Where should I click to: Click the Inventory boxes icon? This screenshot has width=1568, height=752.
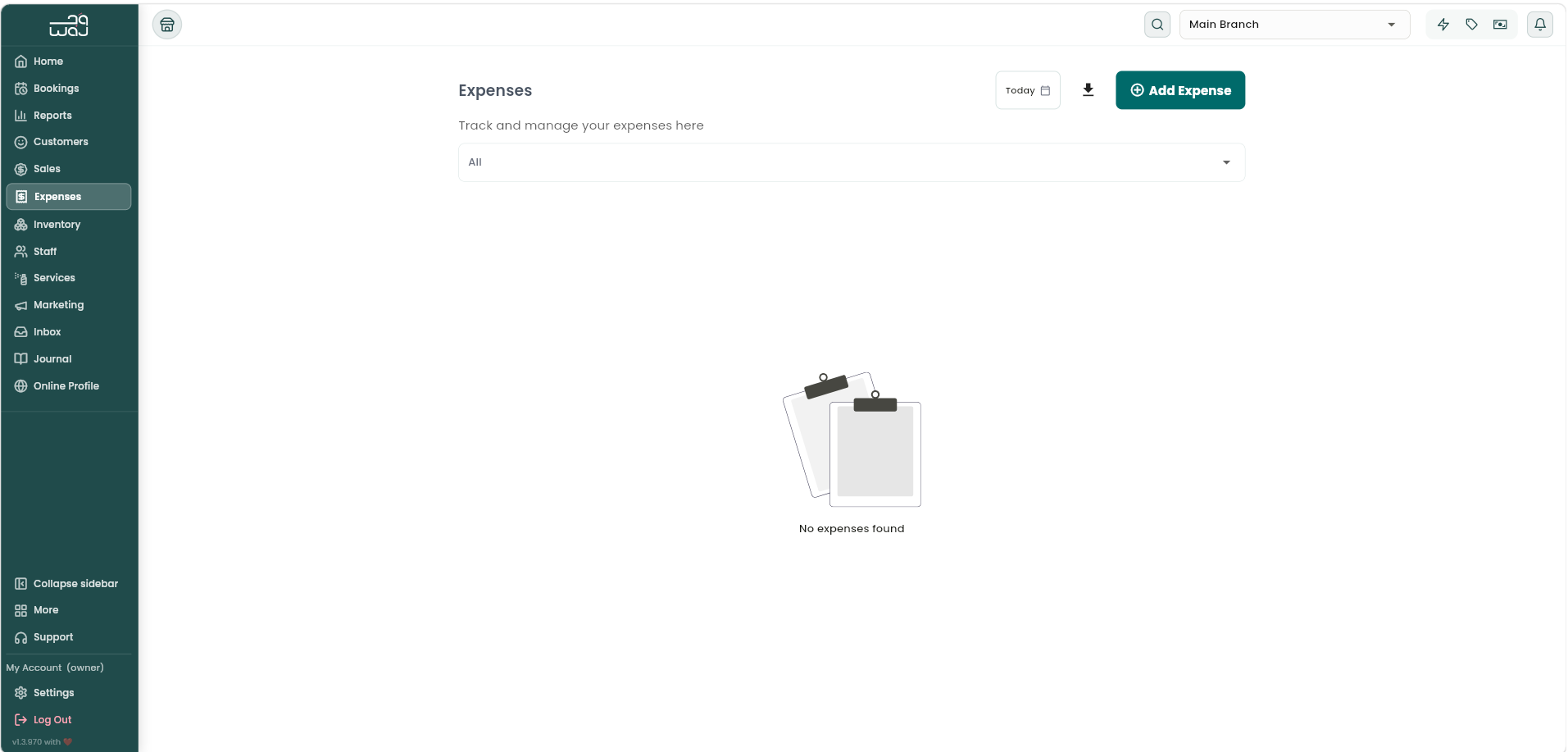coord(21,225)
